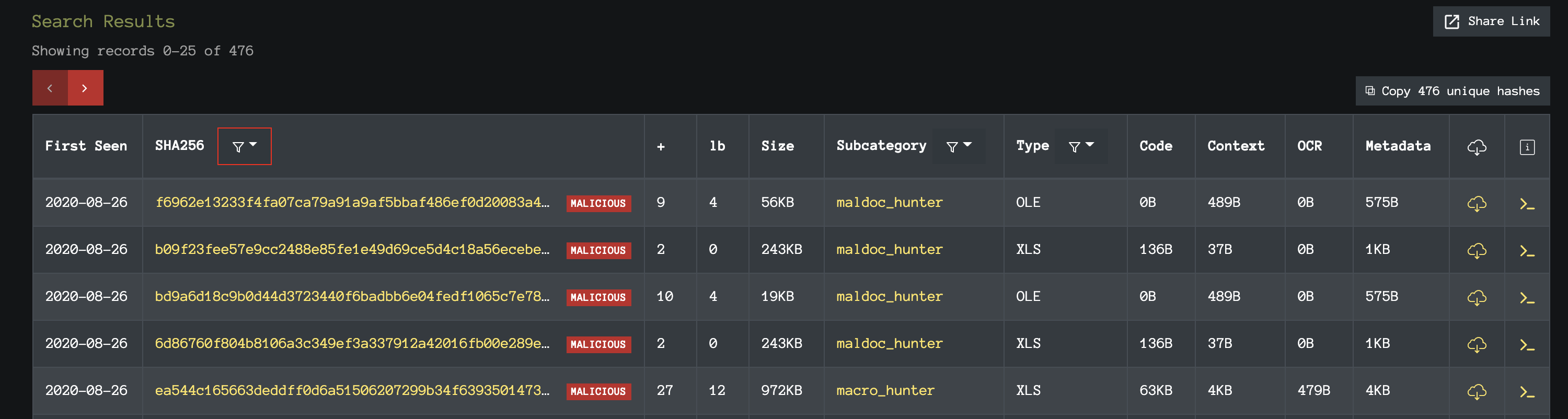Click the First Seen column header
This screenshot has width=1568, height=419.
[x=86, y=146]
